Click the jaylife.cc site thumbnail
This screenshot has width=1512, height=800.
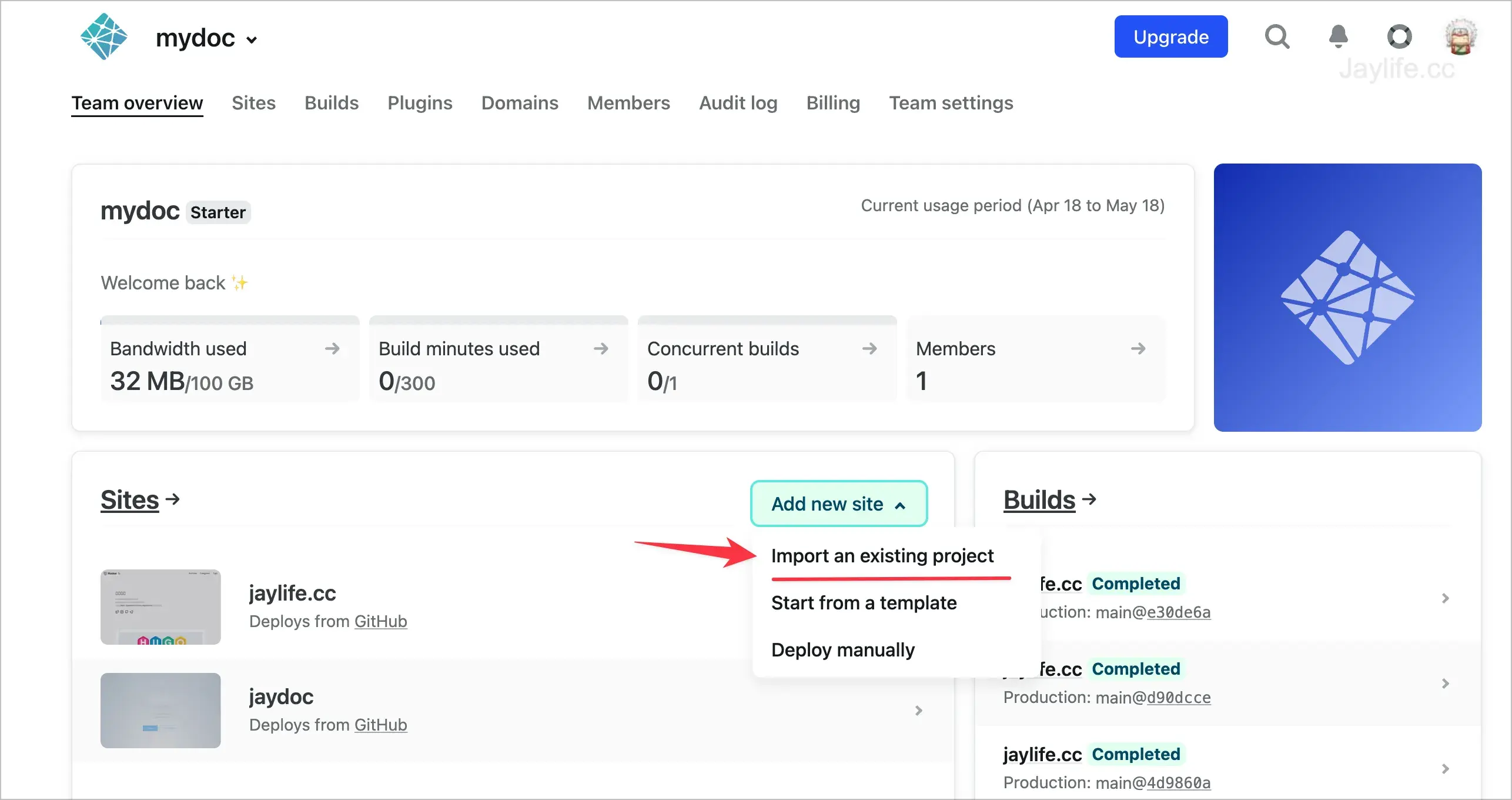pyautogui.click(x=160, y=606)
